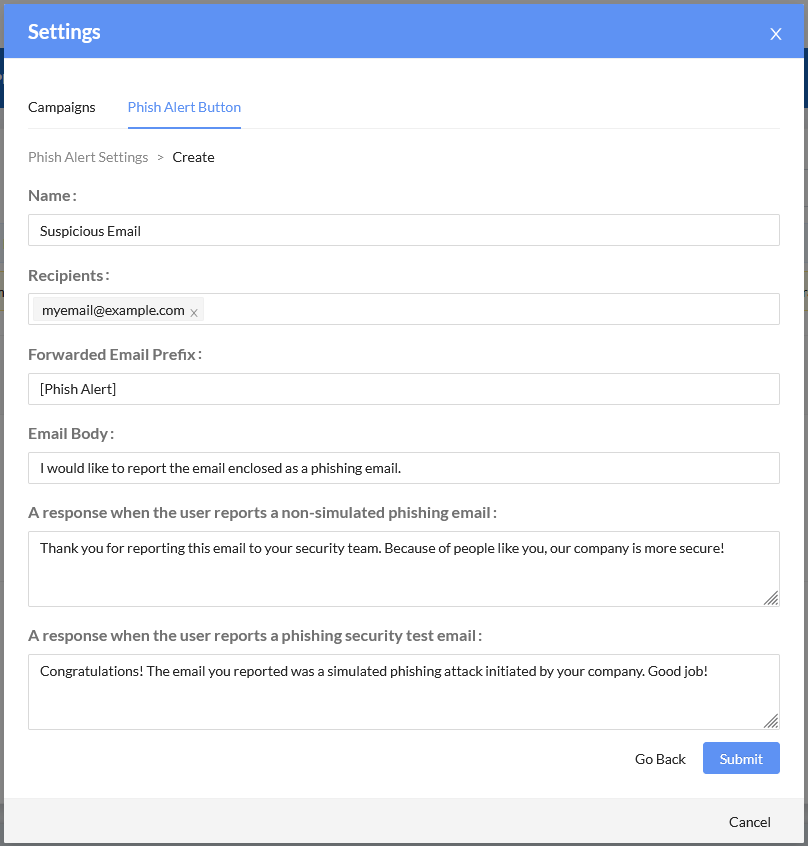Select the myemail@example.com recipient tag
This screenshot has height=846, width=808.
tap(113, 310)
